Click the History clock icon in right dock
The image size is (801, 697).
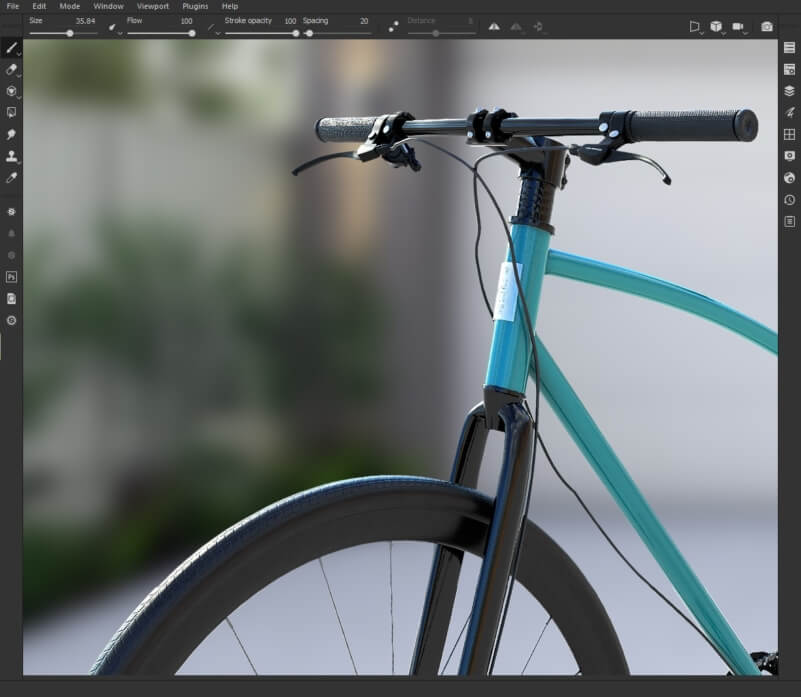(789, 200)
